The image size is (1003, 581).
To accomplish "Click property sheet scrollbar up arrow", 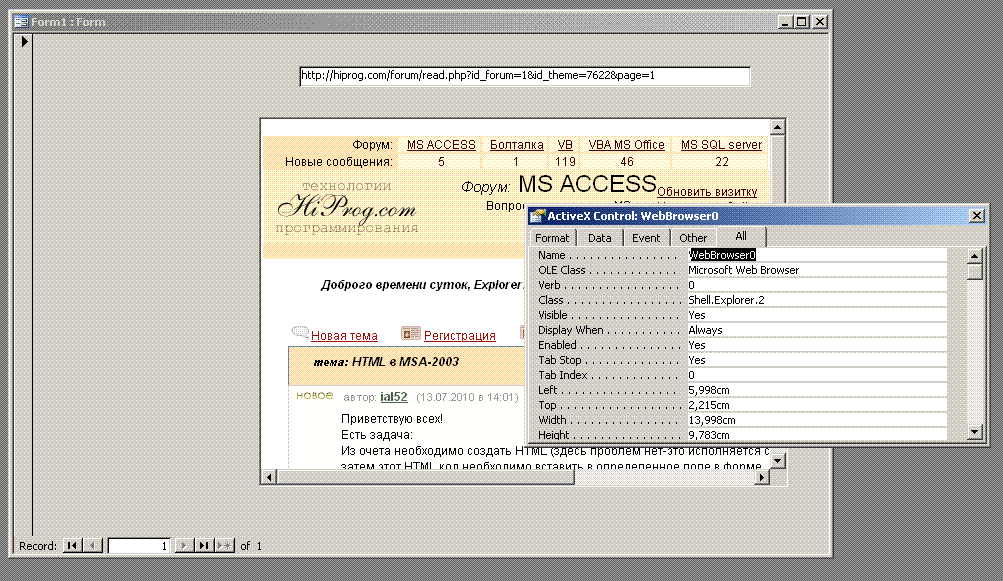I will tap(974, 256).
